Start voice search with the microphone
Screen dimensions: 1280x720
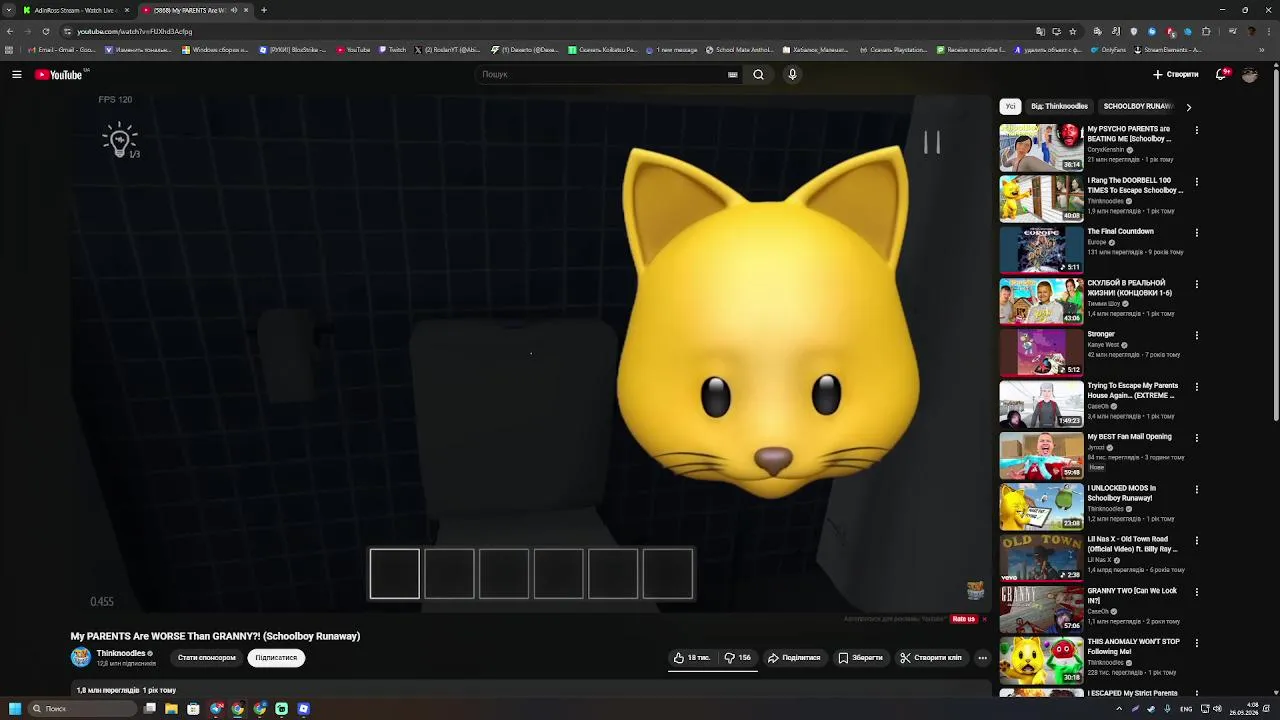(792, 74)
